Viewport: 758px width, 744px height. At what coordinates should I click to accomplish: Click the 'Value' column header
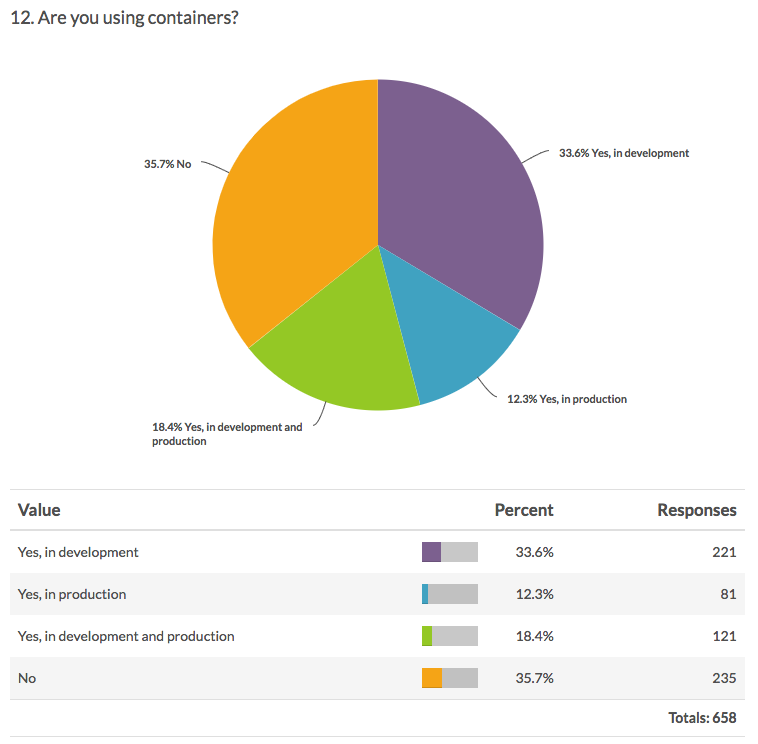click(39, 510)
